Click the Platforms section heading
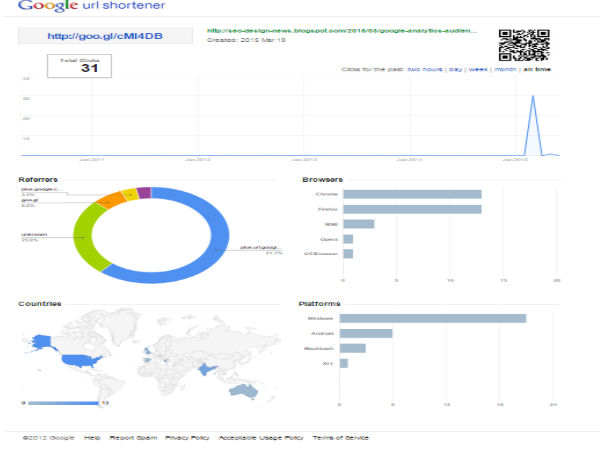Screen dimensions: 600x450 click(x=320, y=303)
